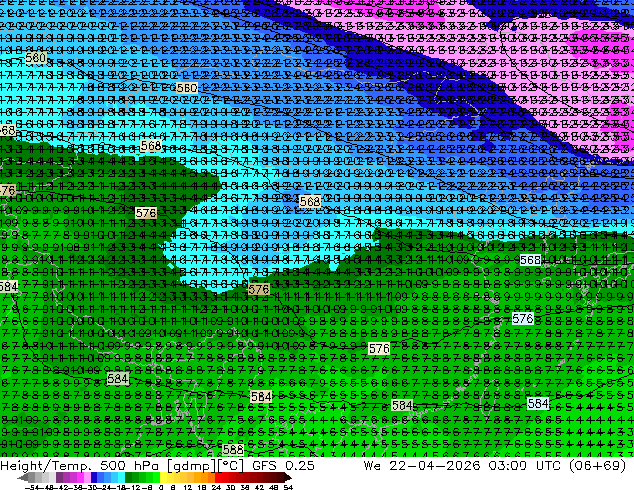Click the 588 height contour label

(x=233, y=449)
